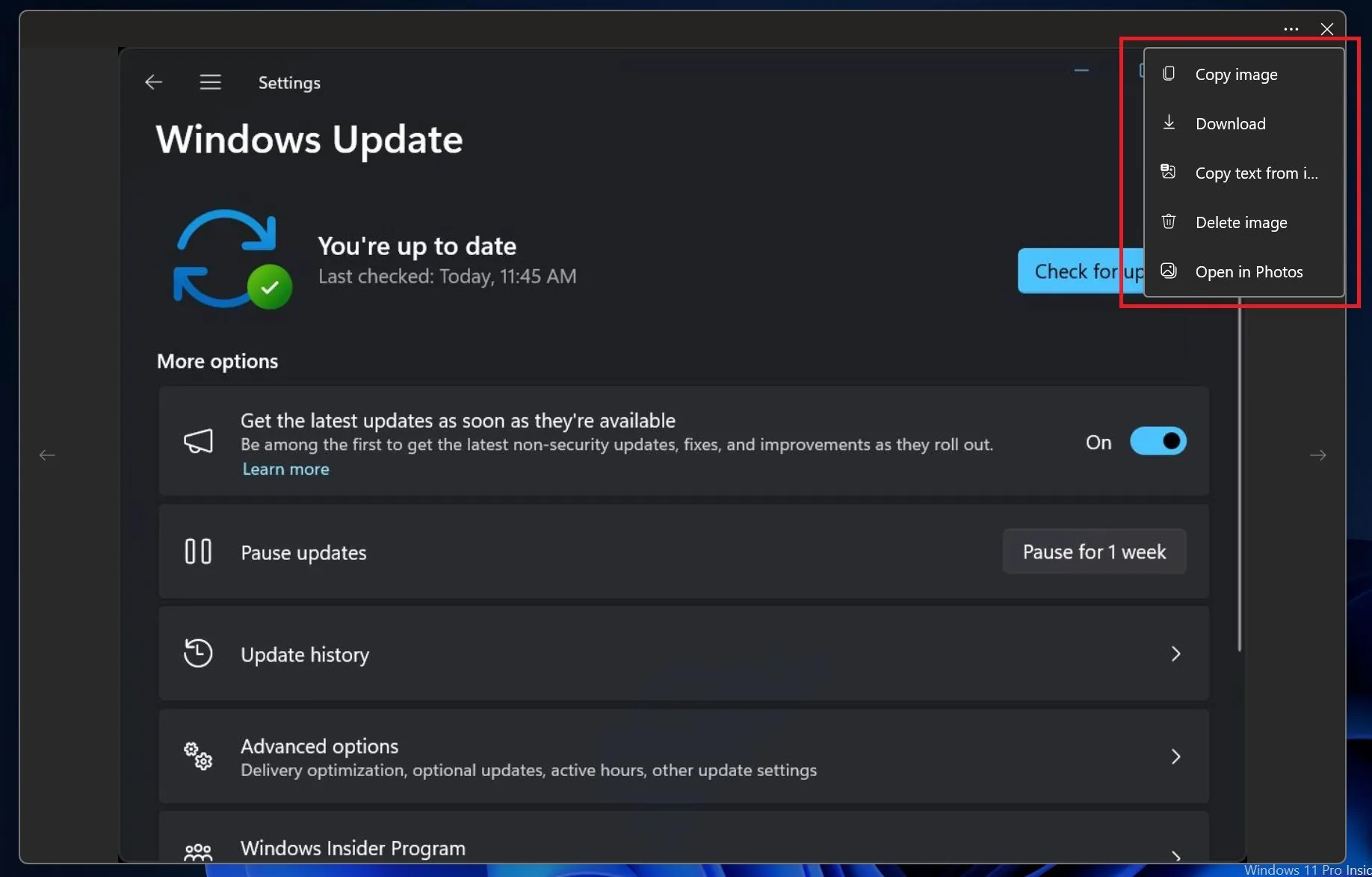This screenshot has width=1372, height=877.
Task: Select the Copy image icon
Action: pyautogui.click(x=1169, y=73)
